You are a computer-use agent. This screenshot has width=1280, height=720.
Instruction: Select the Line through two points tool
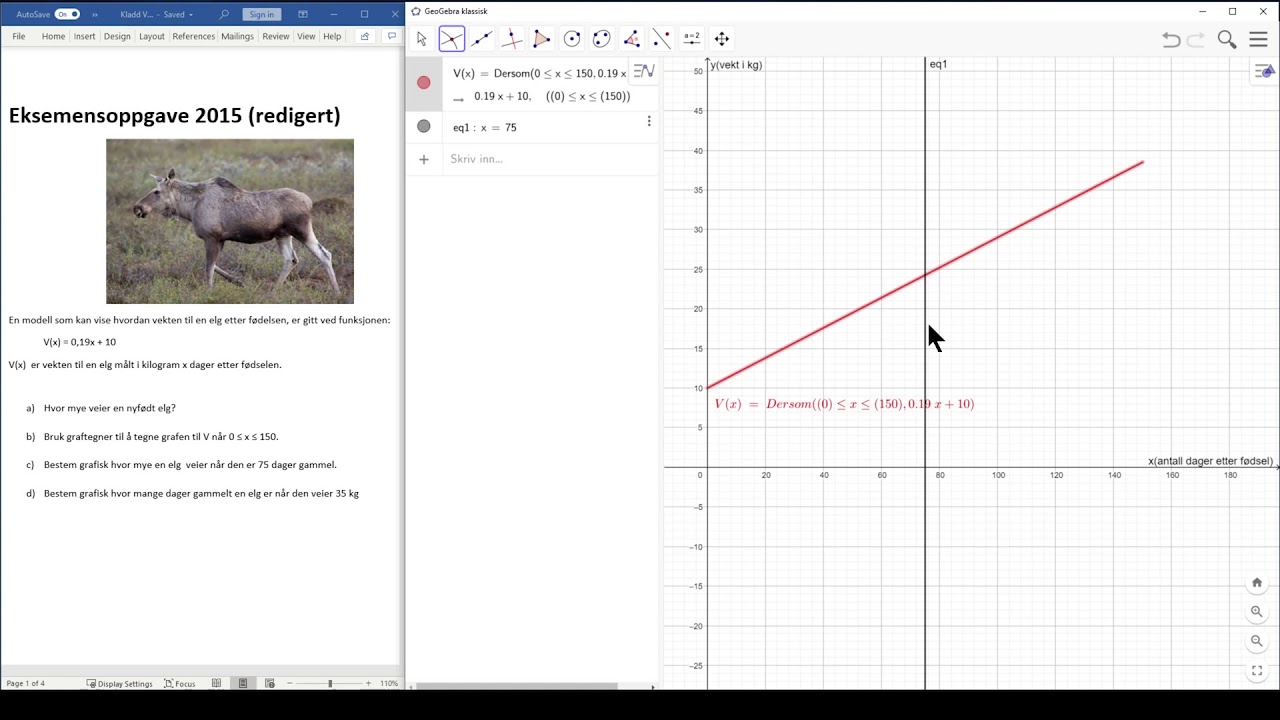[482, 39]
